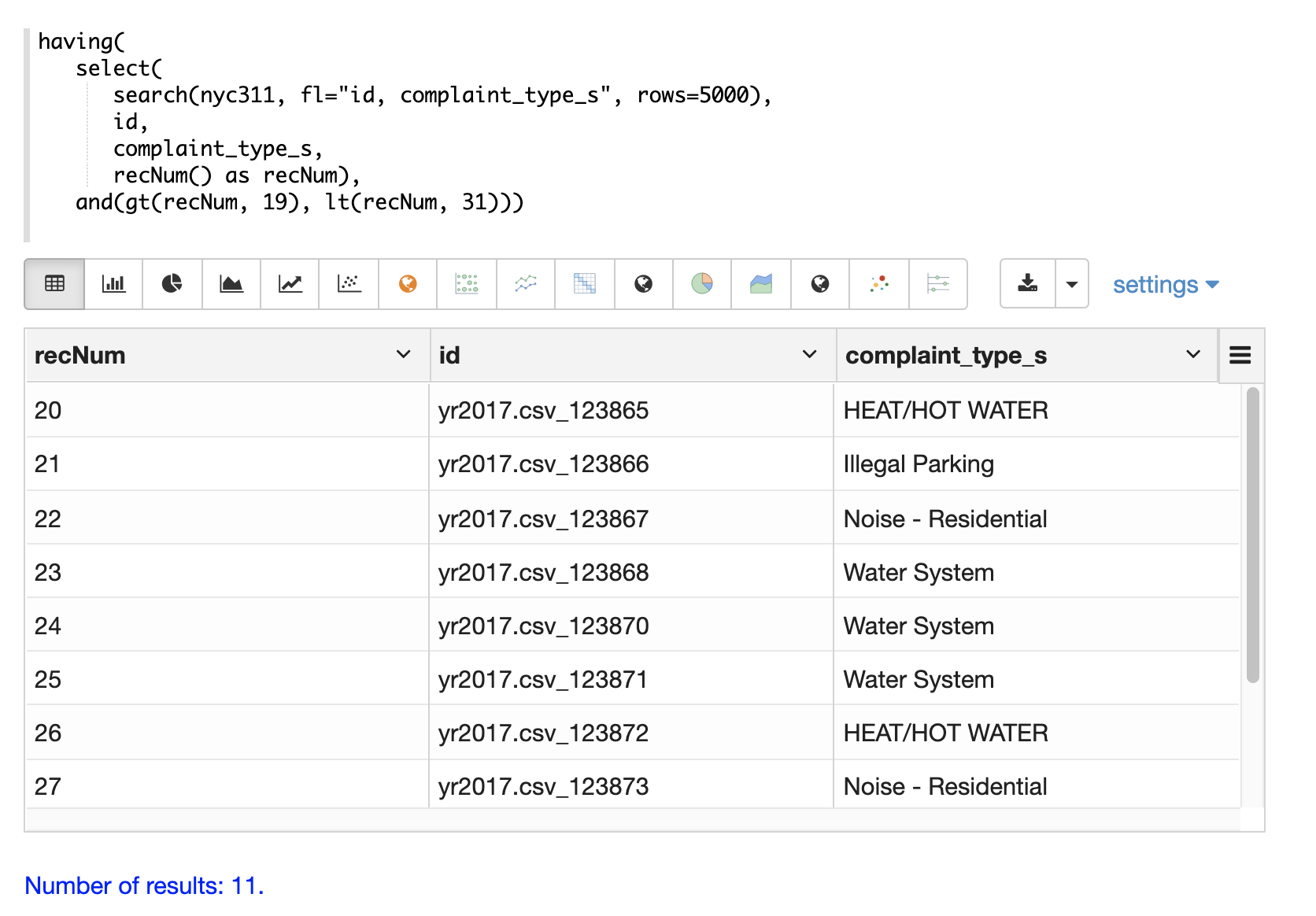
Task: Select the green dot grid chart
Action: (x=467, y=284)
